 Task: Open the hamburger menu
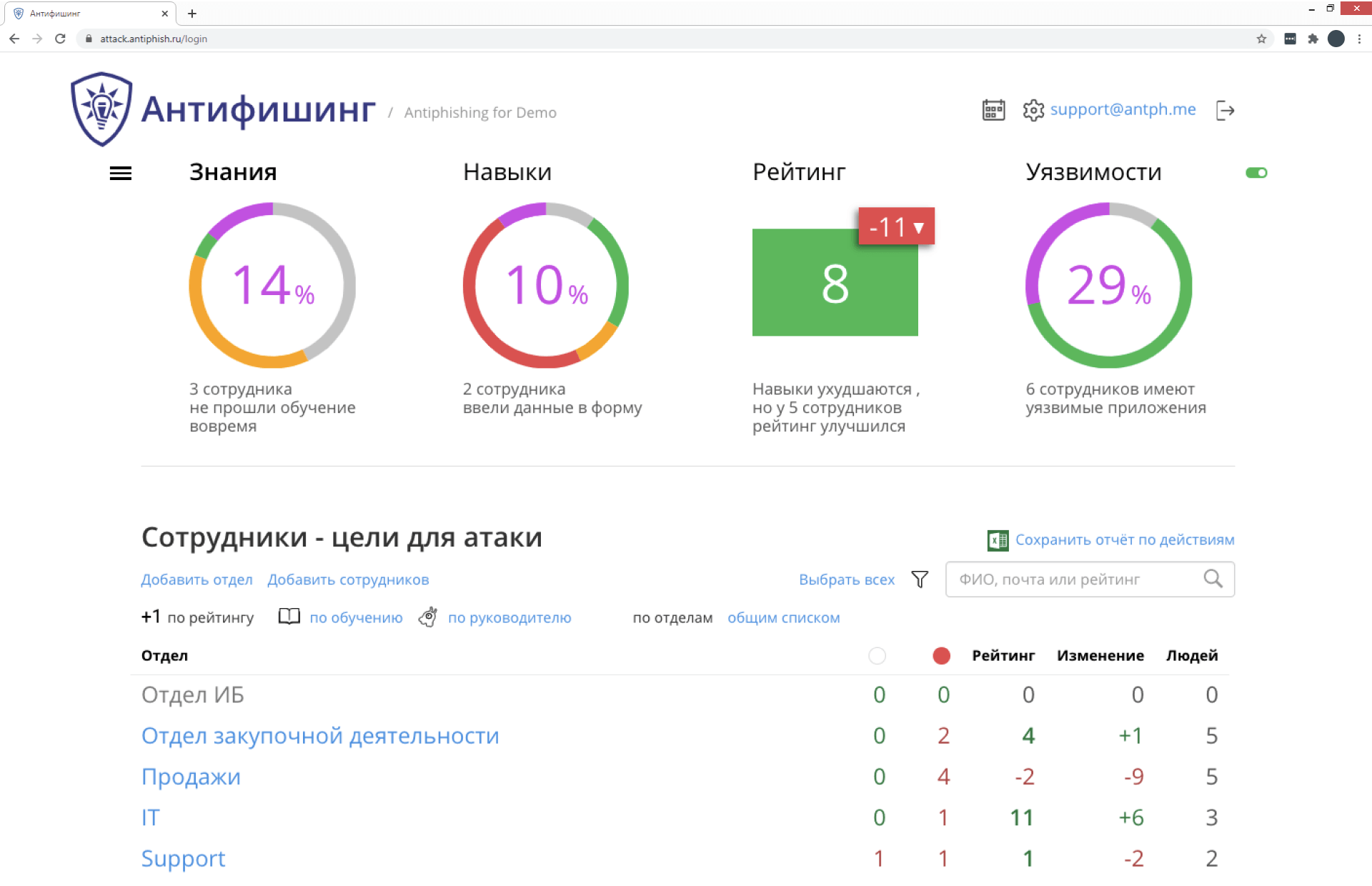tap(120, 173)
